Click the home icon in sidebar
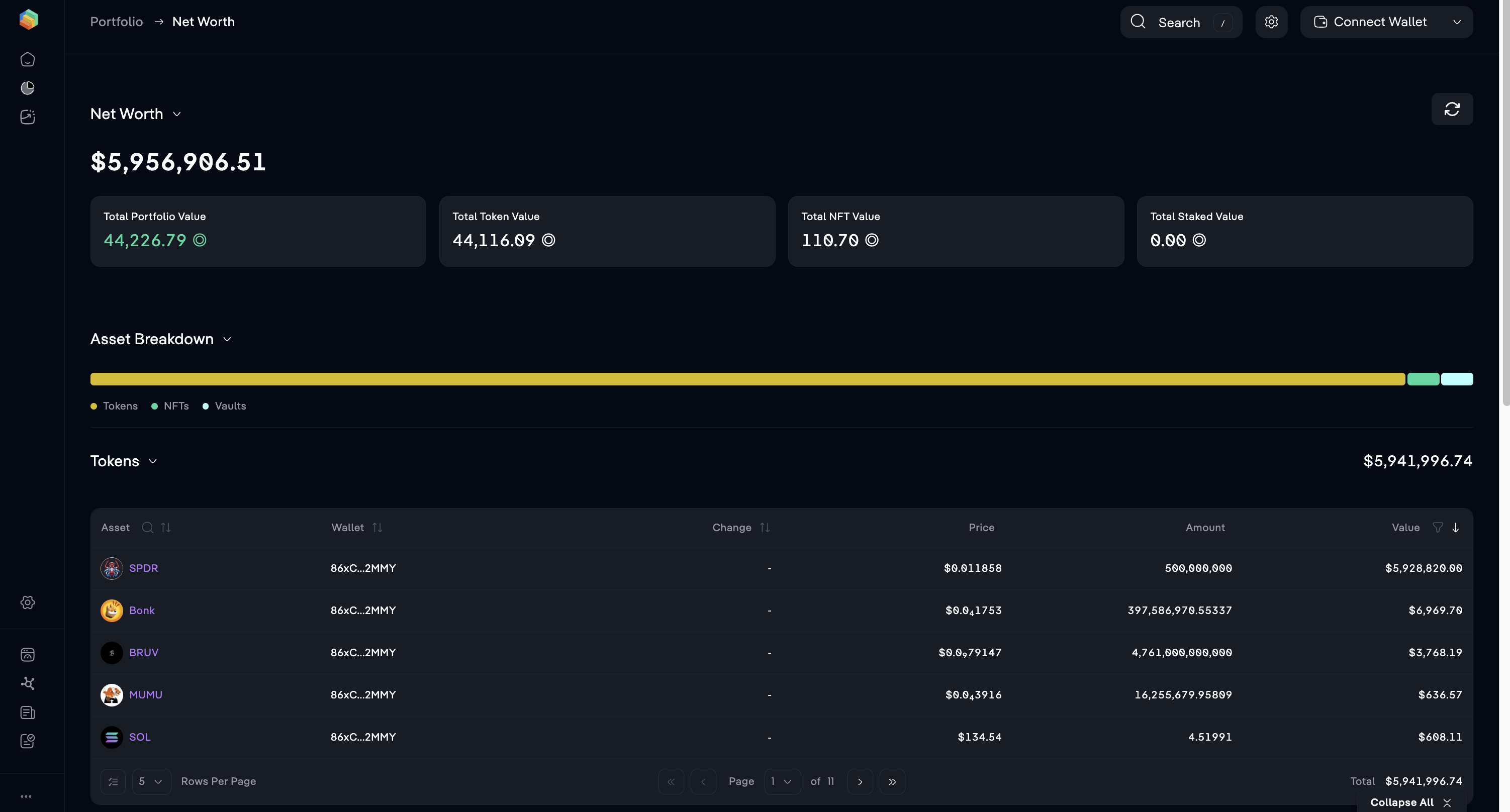 coord(28,60)
